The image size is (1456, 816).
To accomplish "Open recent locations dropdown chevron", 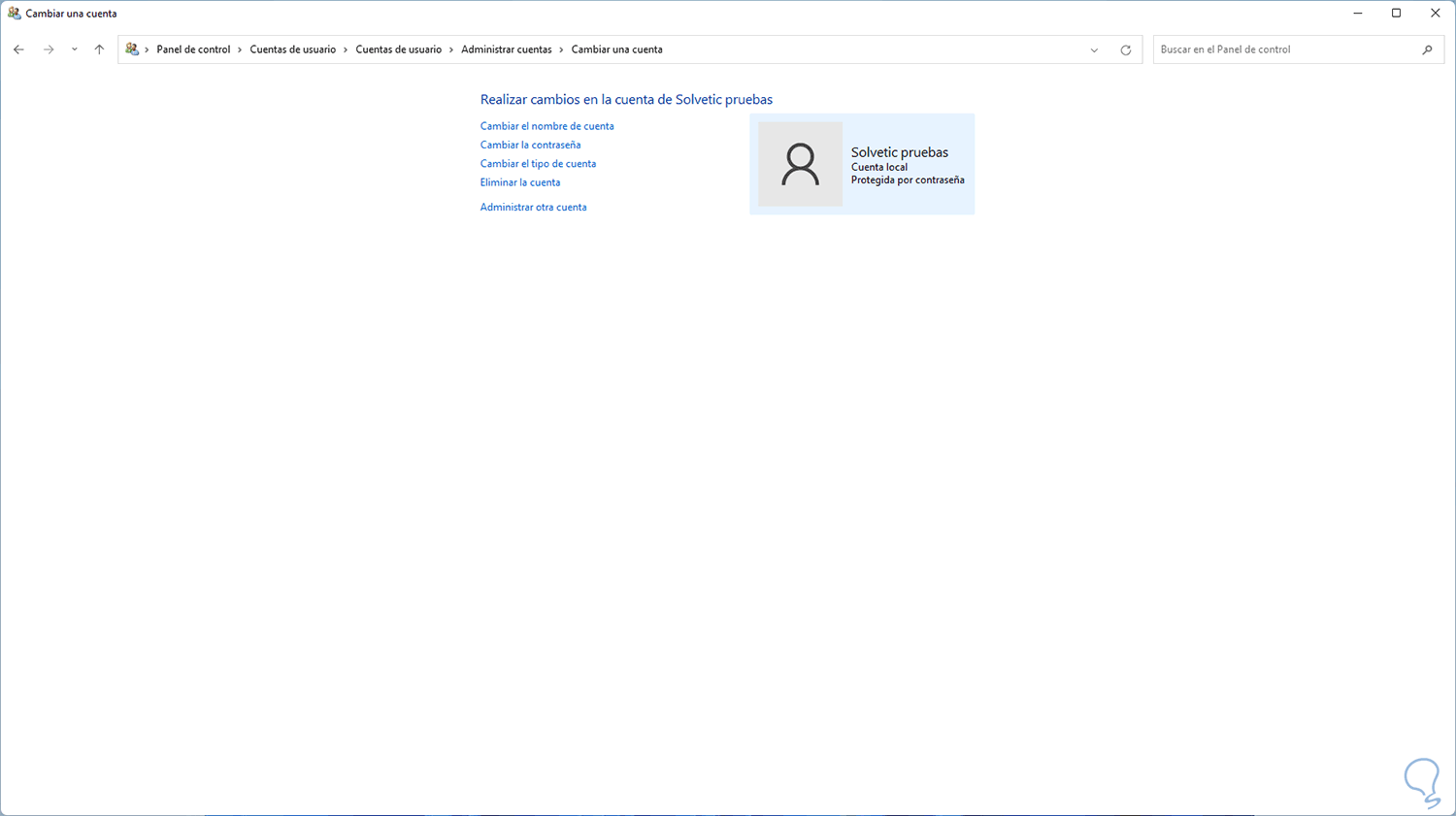I will tap(74, 49).
